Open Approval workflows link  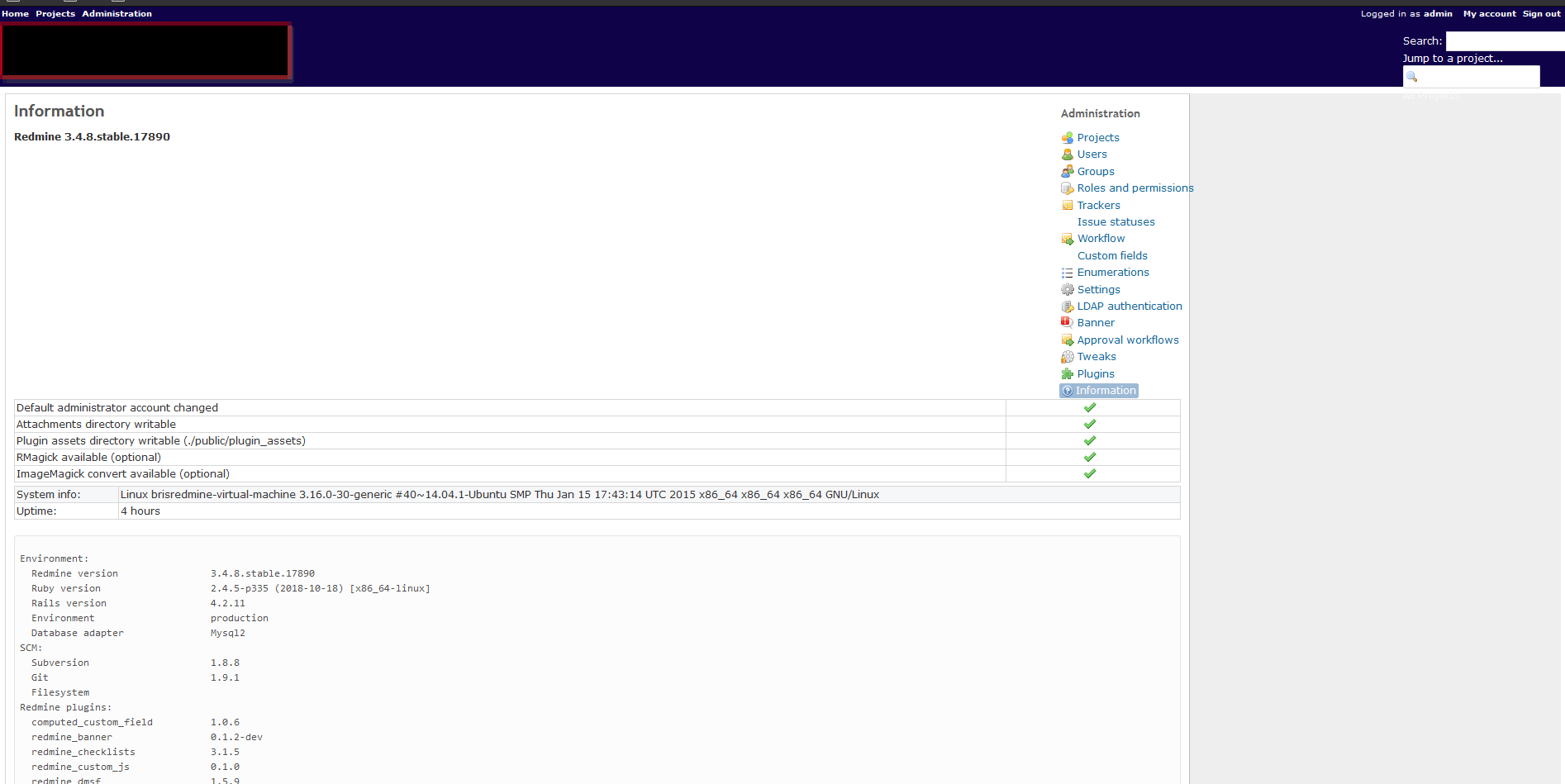point(1128,340)
